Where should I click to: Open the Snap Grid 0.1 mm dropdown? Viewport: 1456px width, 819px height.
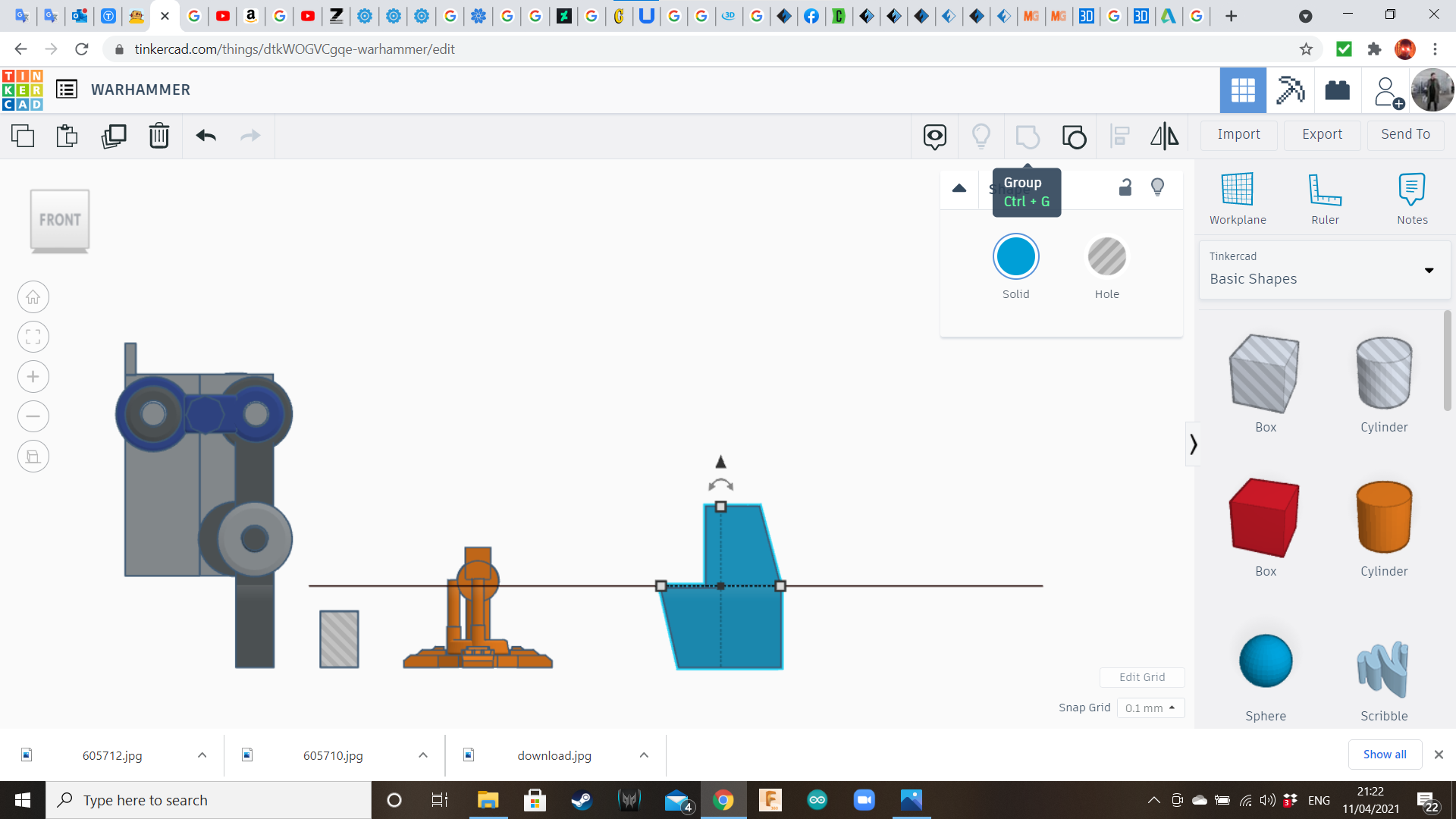1150,708
